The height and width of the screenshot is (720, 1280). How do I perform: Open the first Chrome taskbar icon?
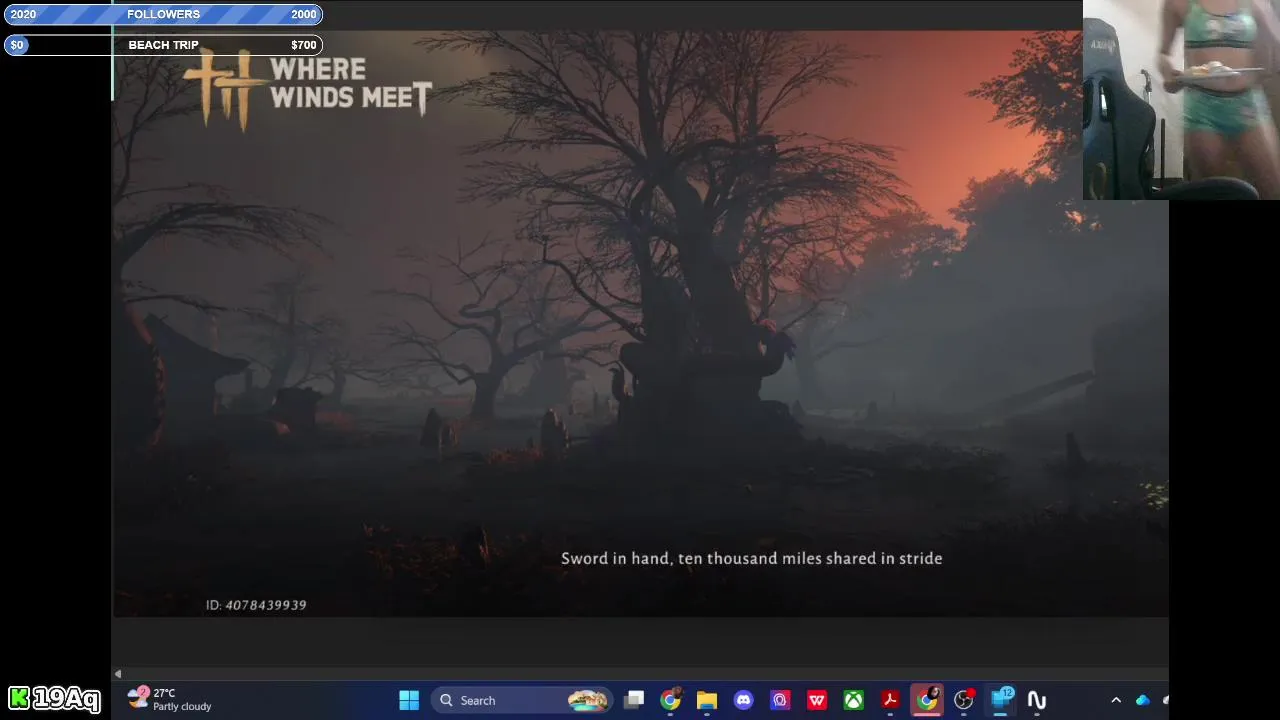tap(671, 699)
